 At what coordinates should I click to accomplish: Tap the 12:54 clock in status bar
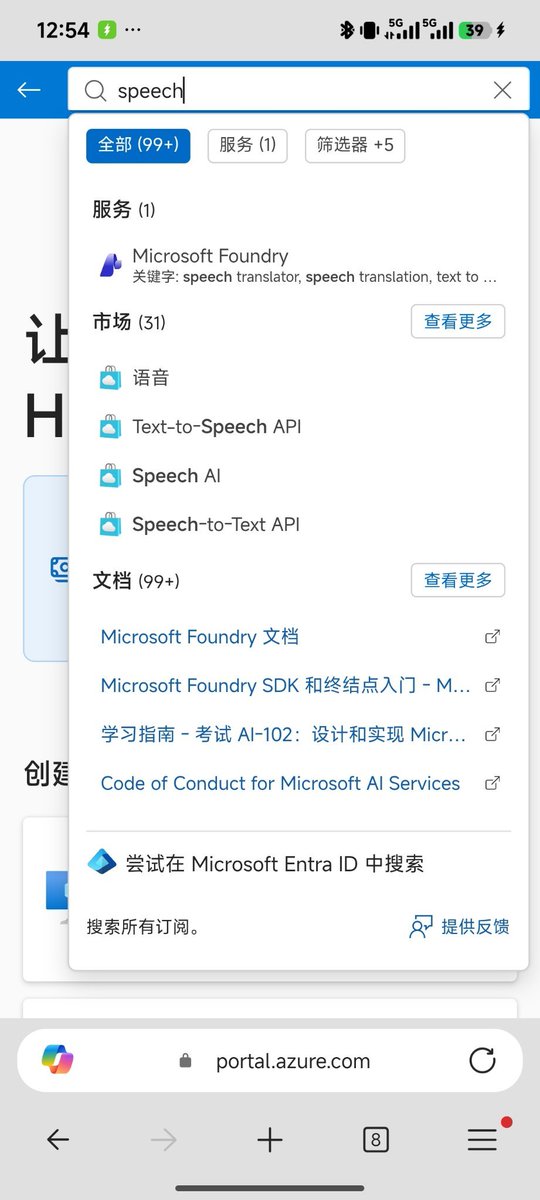pos(63,30)
